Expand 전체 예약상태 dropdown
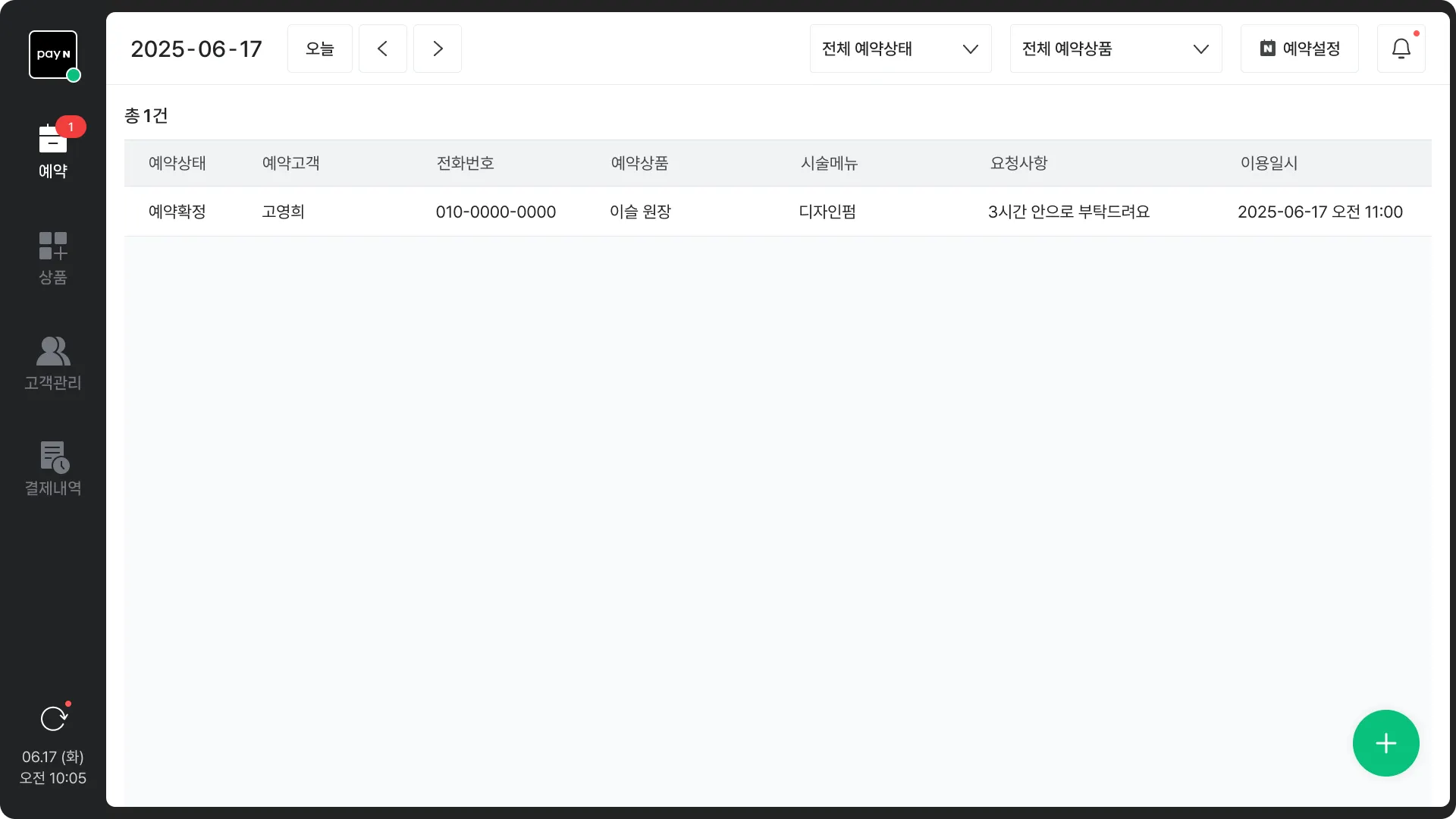Image resolution: width=1456 pixels, height=819 pixels. (x=900, y=49)
